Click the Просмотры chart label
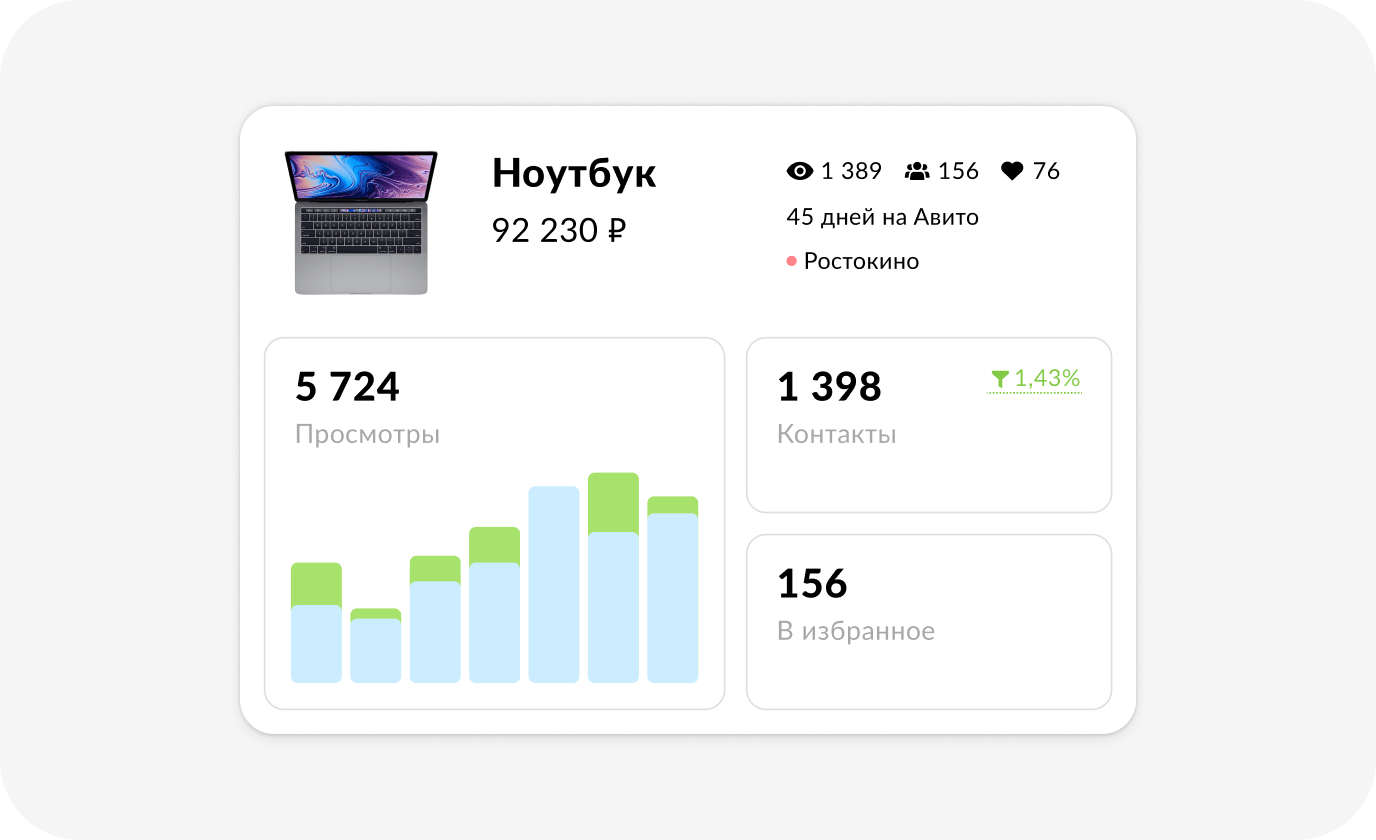 click(367, 435)
